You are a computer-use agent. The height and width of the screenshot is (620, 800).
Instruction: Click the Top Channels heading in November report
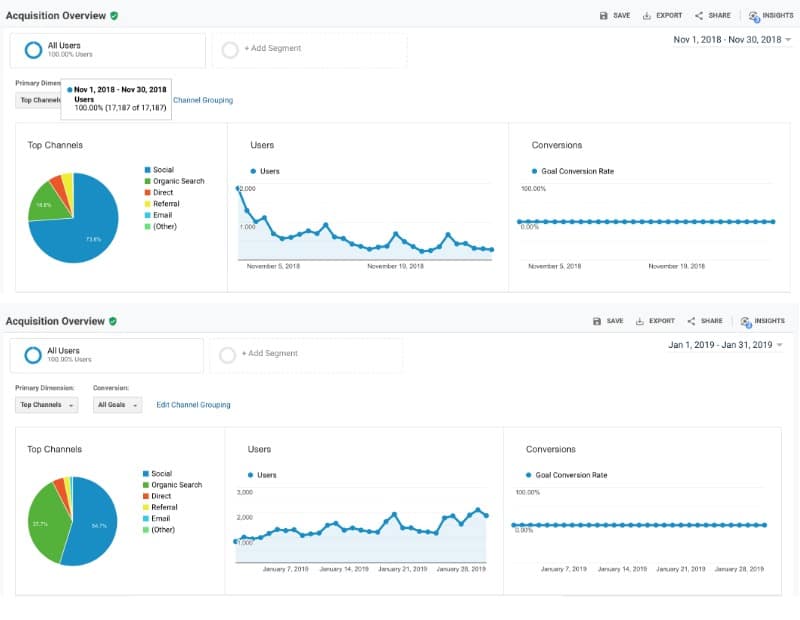[55, 145]
